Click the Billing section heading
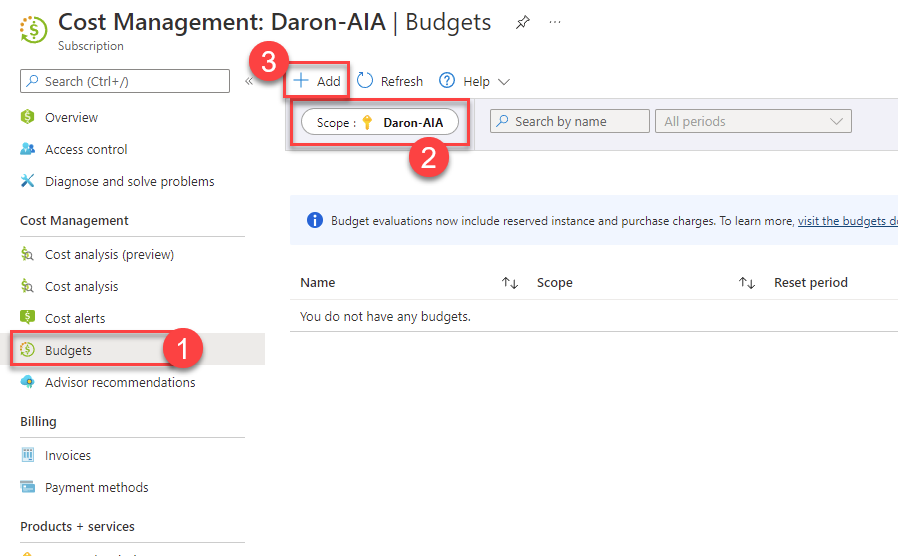 click(x=38, y=422)
